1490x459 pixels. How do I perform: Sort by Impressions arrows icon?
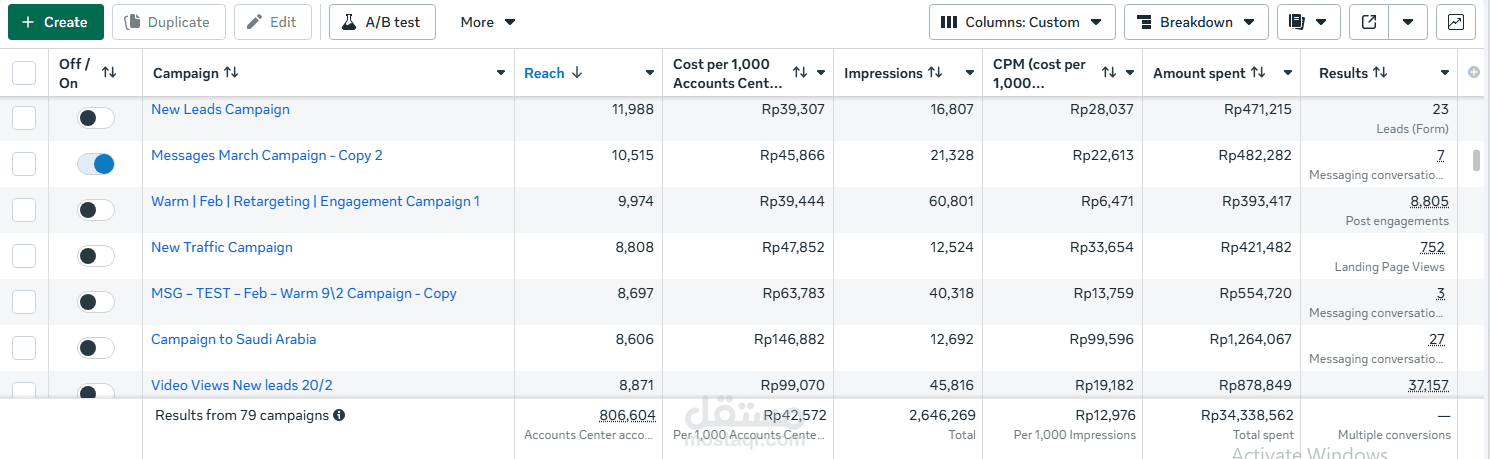[935, 73]
